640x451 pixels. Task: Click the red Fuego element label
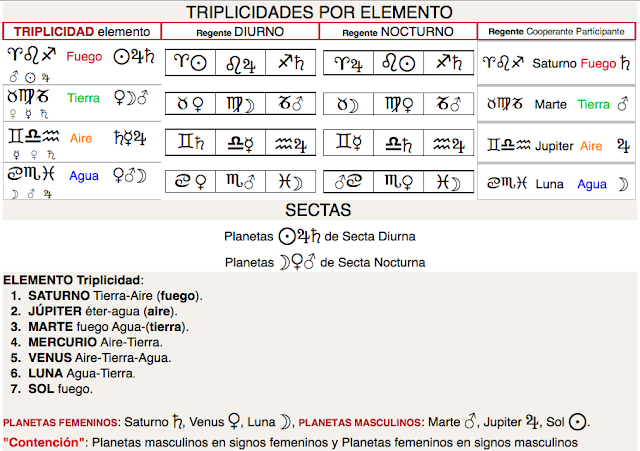click(84, 56)
